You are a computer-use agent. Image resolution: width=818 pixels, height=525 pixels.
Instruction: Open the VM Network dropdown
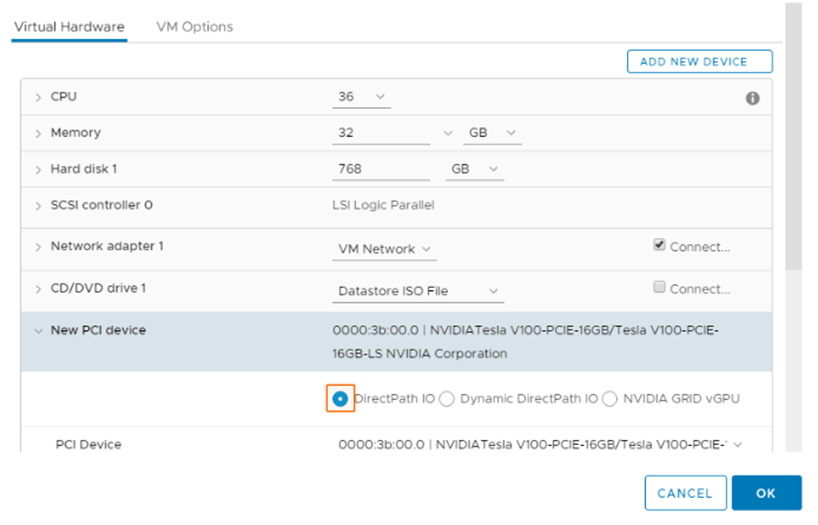click(384, 249)
